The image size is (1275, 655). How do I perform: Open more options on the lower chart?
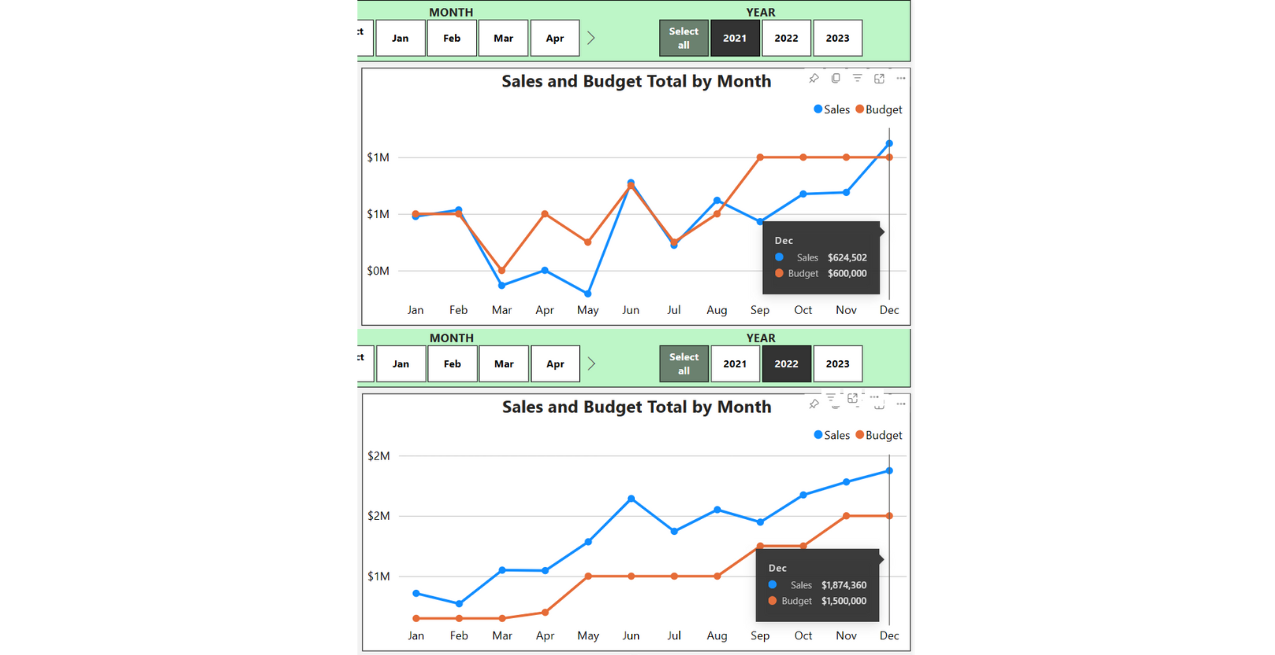click(901, 404)
